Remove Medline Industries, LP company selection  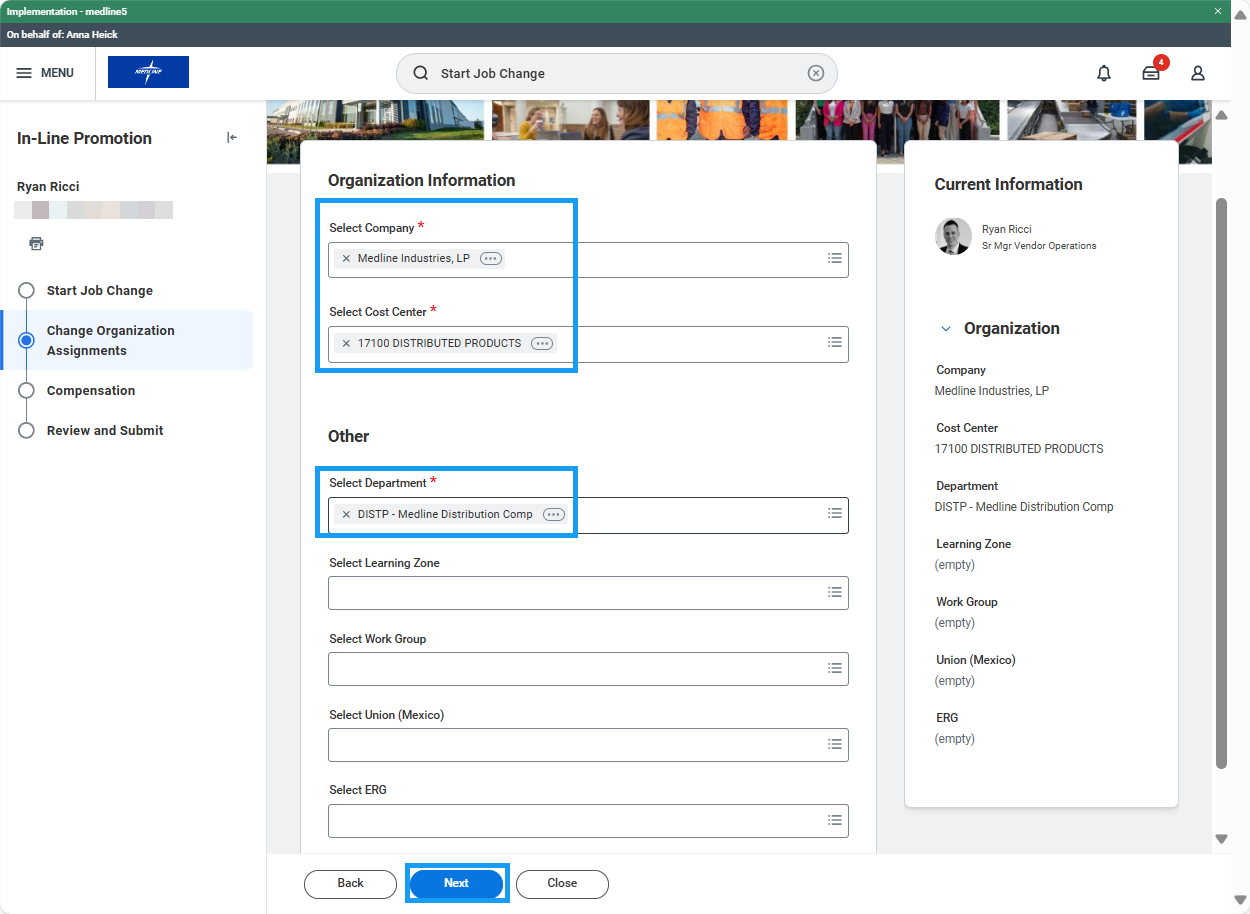(346, 258)
